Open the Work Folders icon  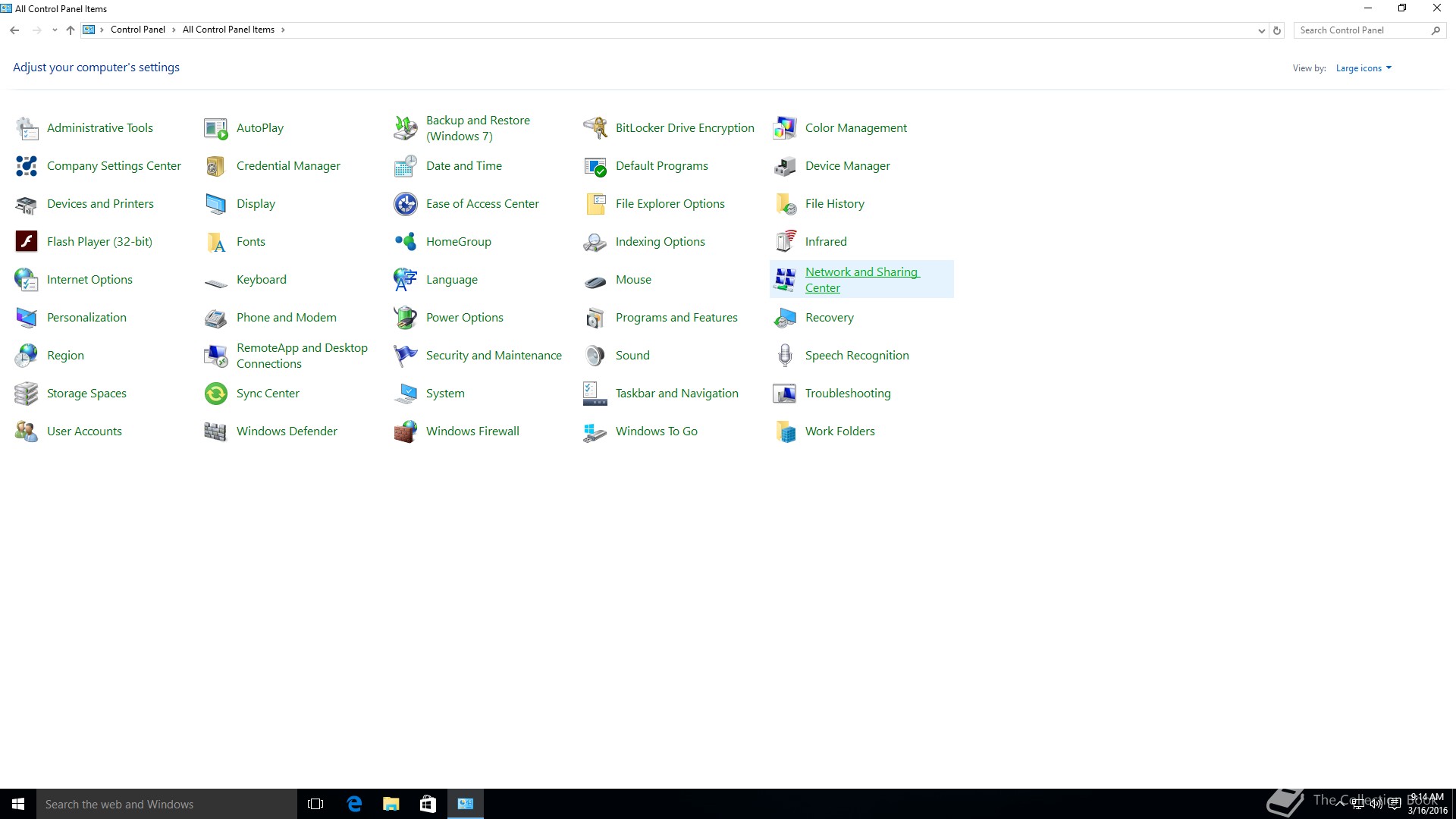pos(785,431)
